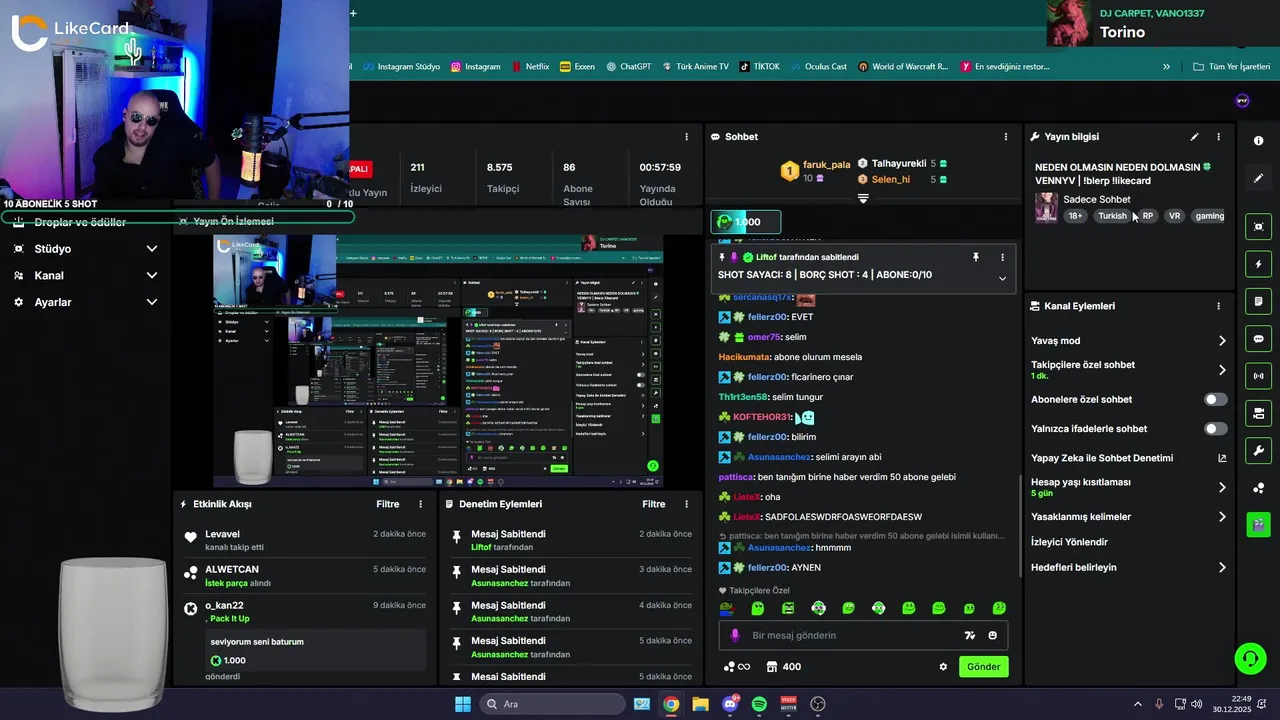The width and height of the screenshot is (1280, 720).
Task: Open ChatGPT bookmark
Action: tap(628, 67)
